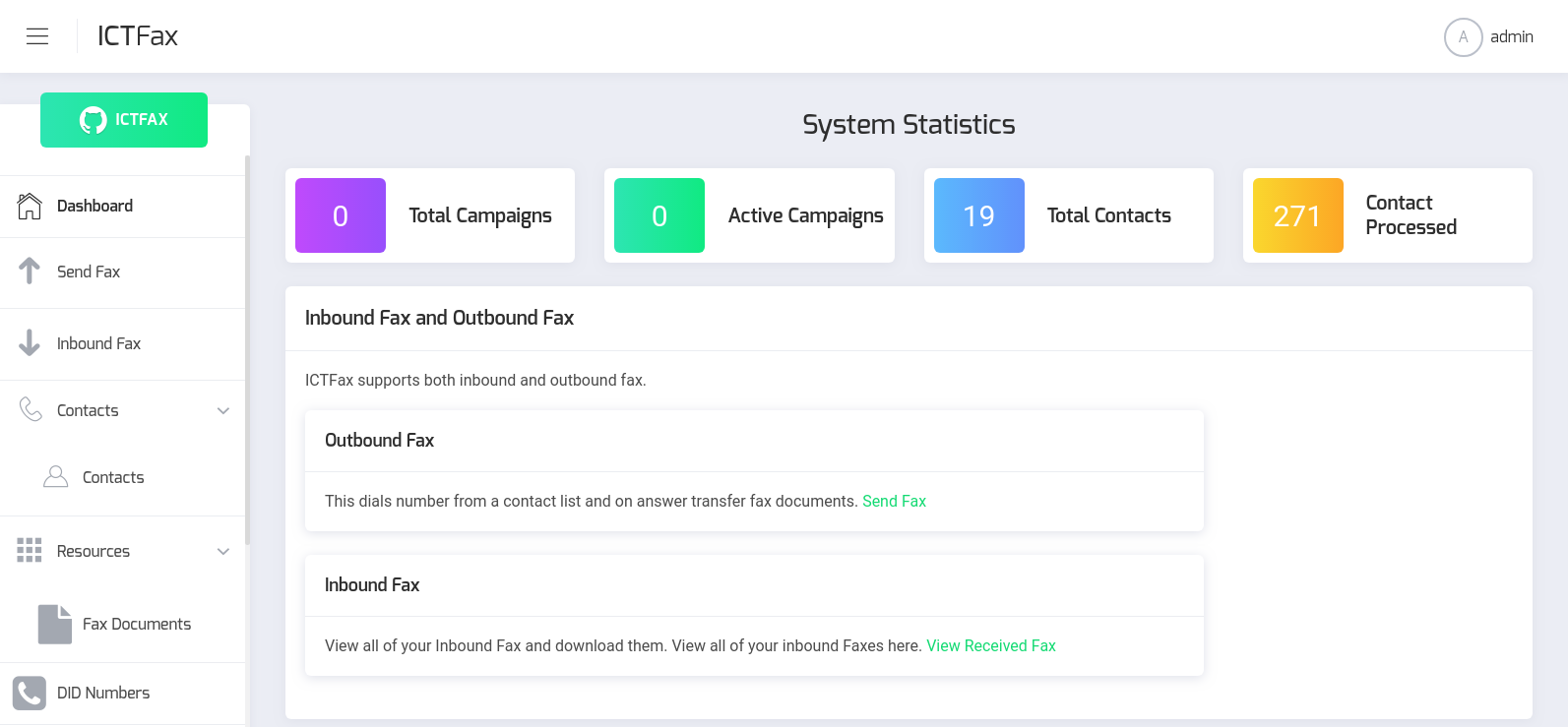Click the Inbound Fax down arrow icon
The image size is (1568, 727).
[x=30, y=342]
